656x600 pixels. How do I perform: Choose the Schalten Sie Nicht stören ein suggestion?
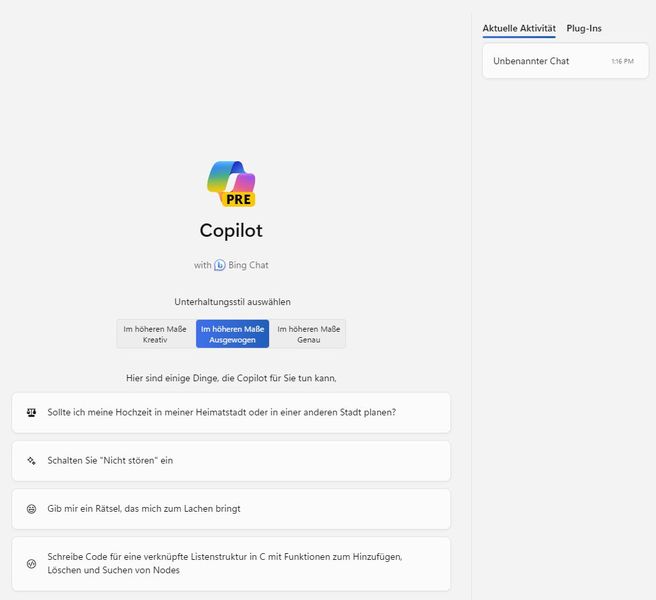pos(231,461)
